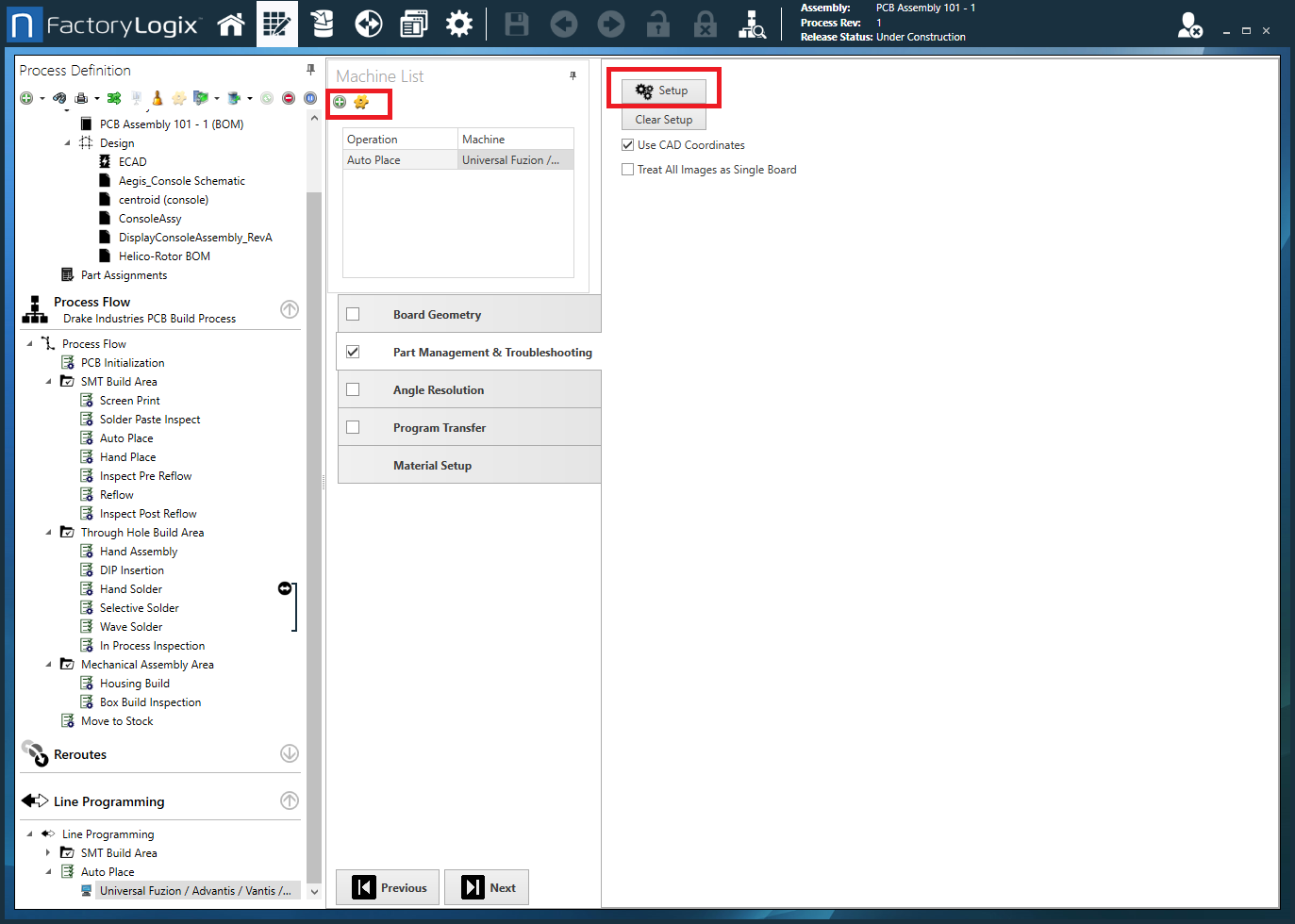Screen dimensions: 1295x924
Task: Collapse the Process Flow root node
Action: (x=29, y=342)
